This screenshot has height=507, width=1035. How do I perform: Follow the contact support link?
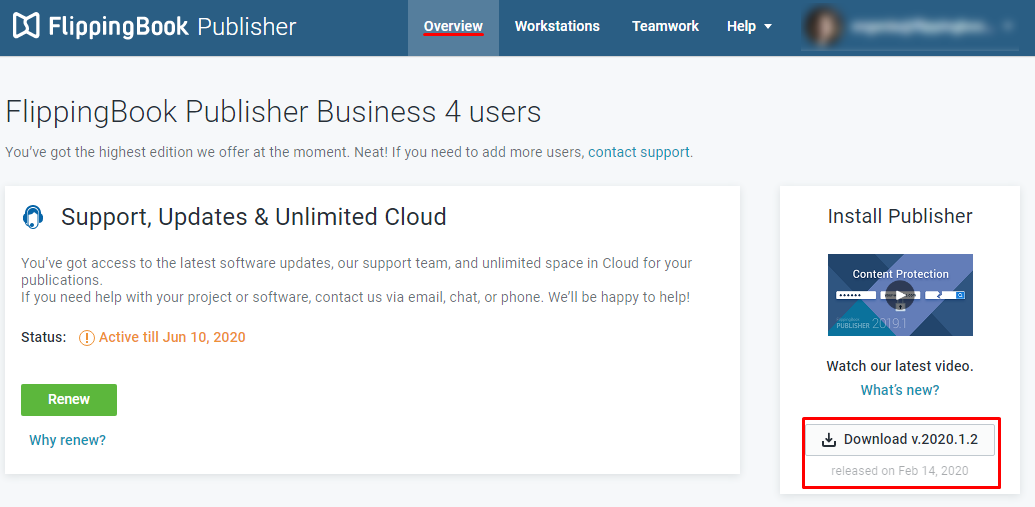point(638,152)
